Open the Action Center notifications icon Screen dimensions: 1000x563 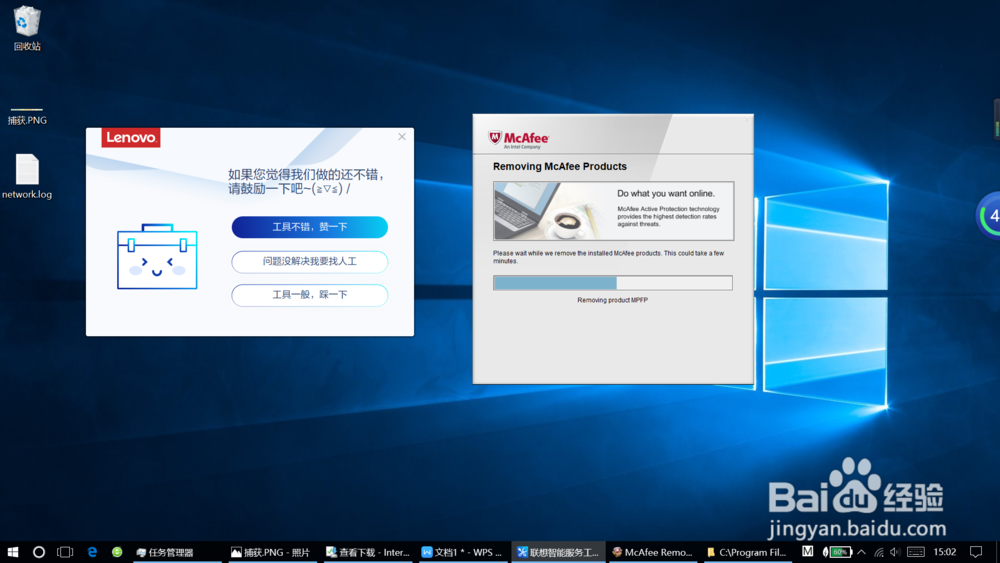(976, 552)
